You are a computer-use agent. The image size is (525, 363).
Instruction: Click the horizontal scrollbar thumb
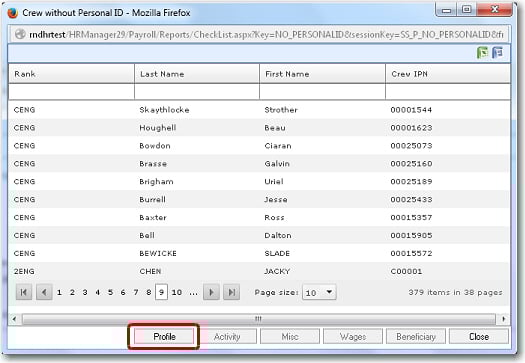pyautogui.click(x=258, y=319)
